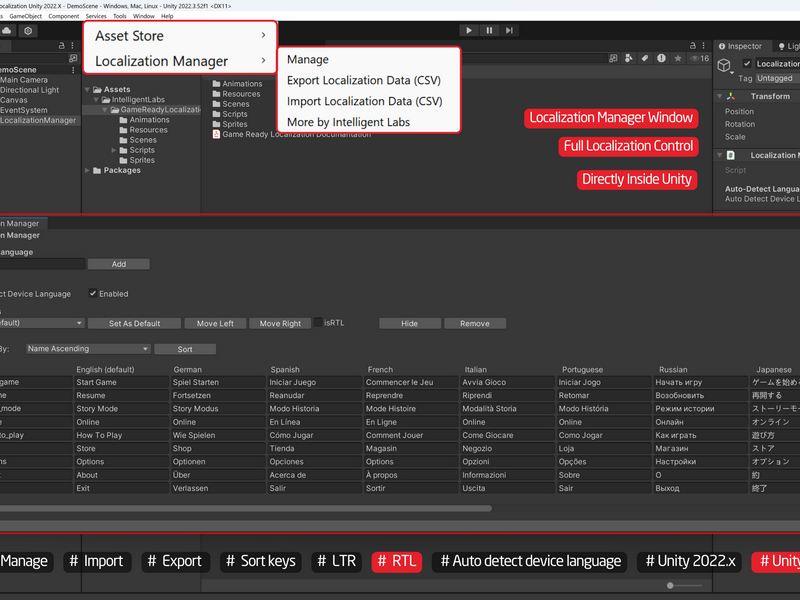Click the Remove language button
The height and width of the screenshot is (600, 800).
coord(475,323)
